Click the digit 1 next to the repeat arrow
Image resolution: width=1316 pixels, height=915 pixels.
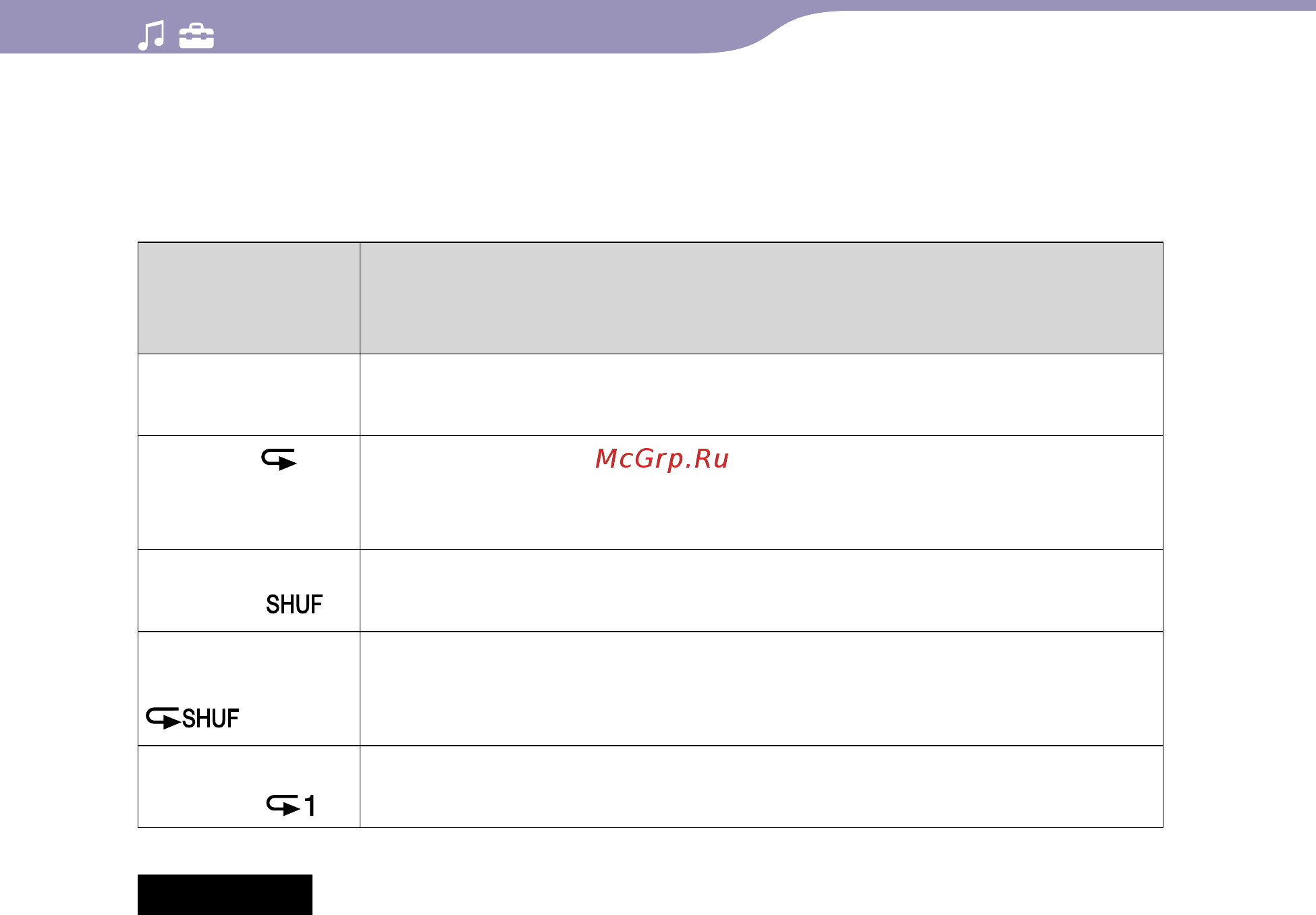(x=310, y=806)
